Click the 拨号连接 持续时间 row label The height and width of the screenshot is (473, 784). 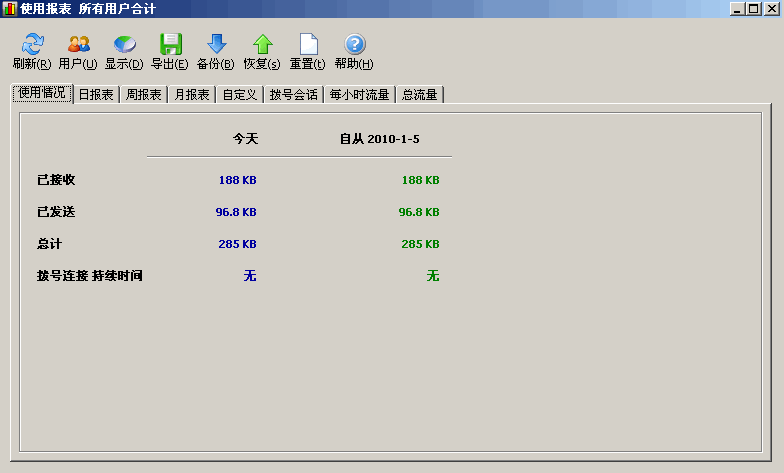click(x=90, y=276)
